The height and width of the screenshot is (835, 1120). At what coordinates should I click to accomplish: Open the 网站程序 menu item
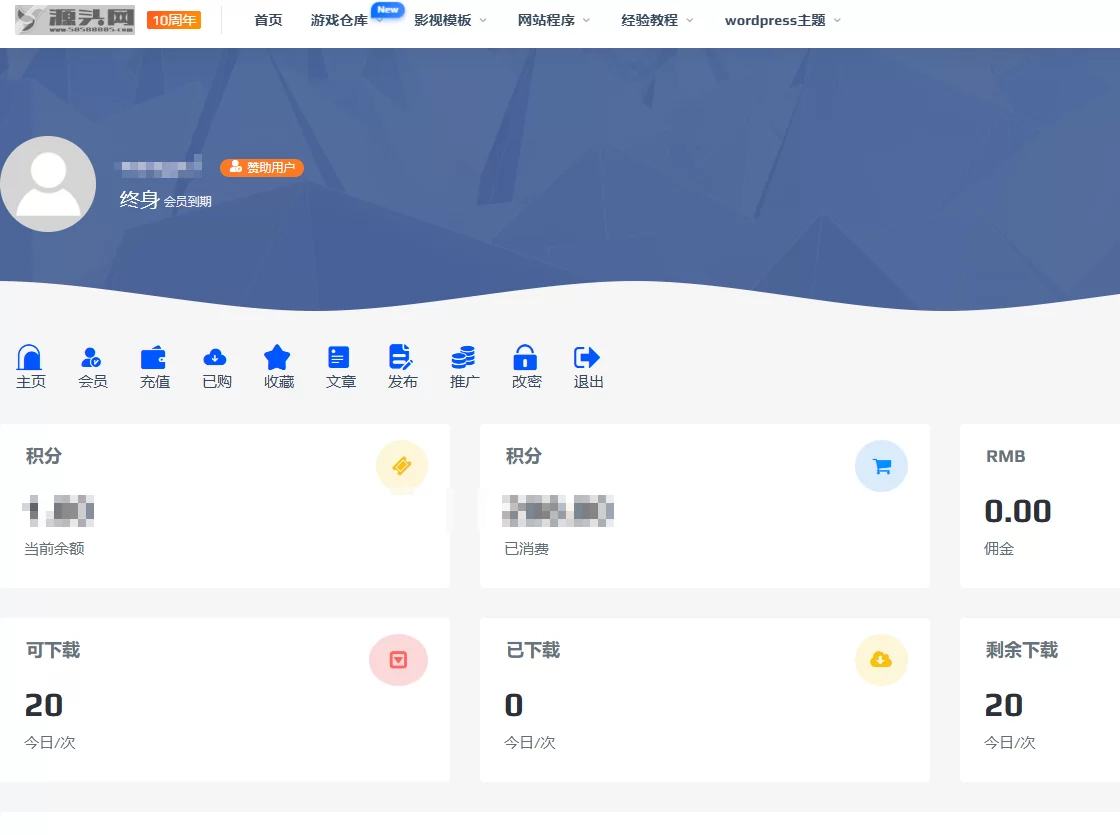point(546,20)
